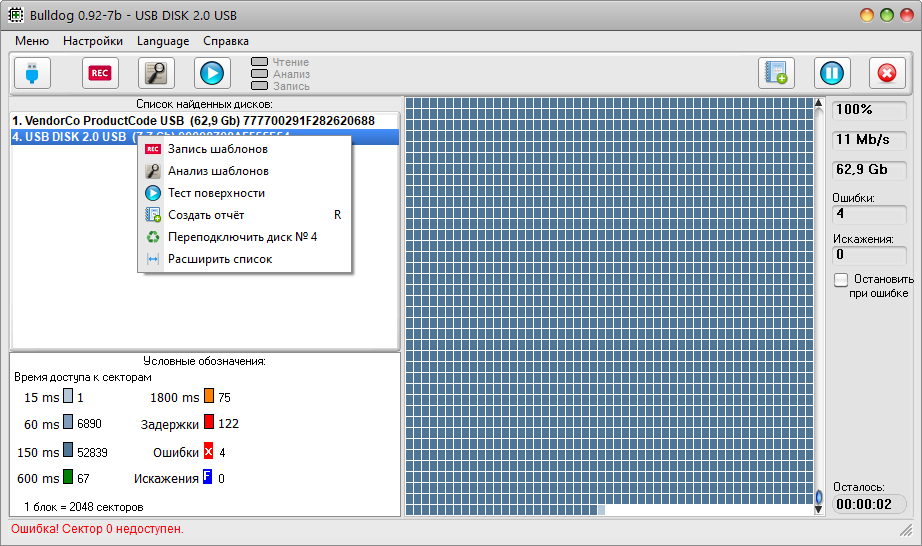The width and height of the screenshot is (922, 546).
Task: Click the 150 ms legend color swatch
Action: coord(68,450)
